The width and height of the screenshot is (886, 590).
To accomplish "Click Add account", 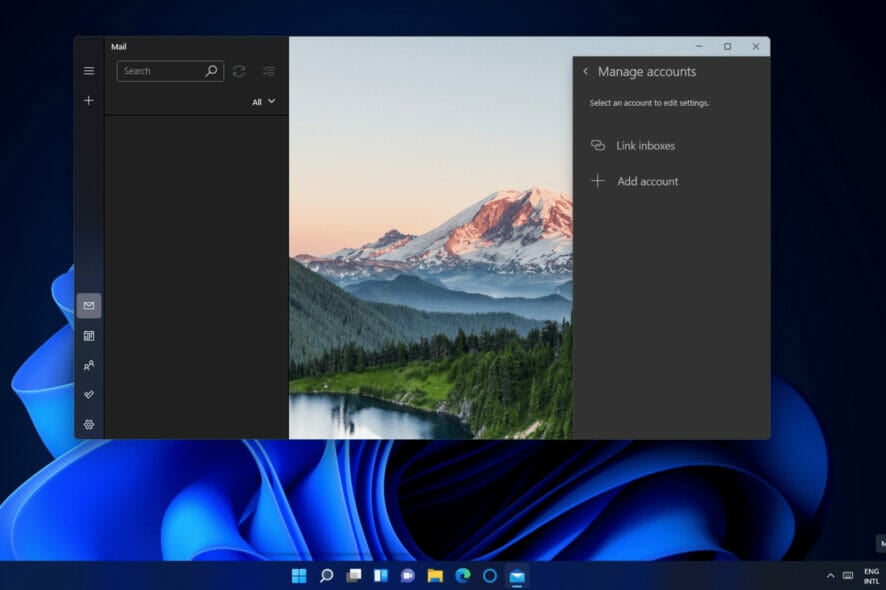I will click(647, 181).
